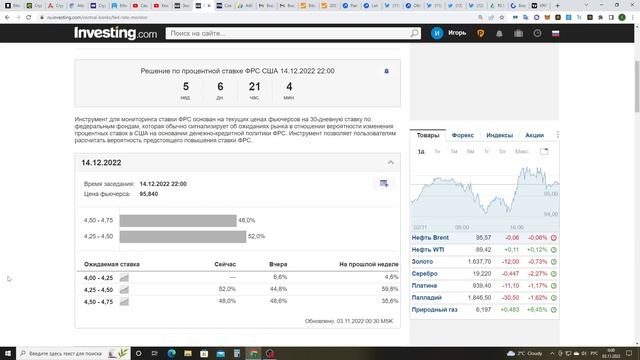The image size is (640, 360).
Task: Click the clock icon in Природный газ row
Action: point(553,310)
